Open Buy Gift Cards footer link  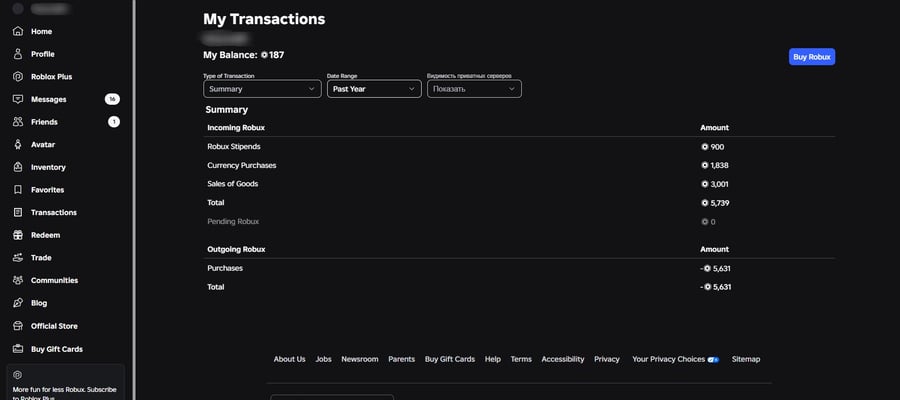point(450,359)
